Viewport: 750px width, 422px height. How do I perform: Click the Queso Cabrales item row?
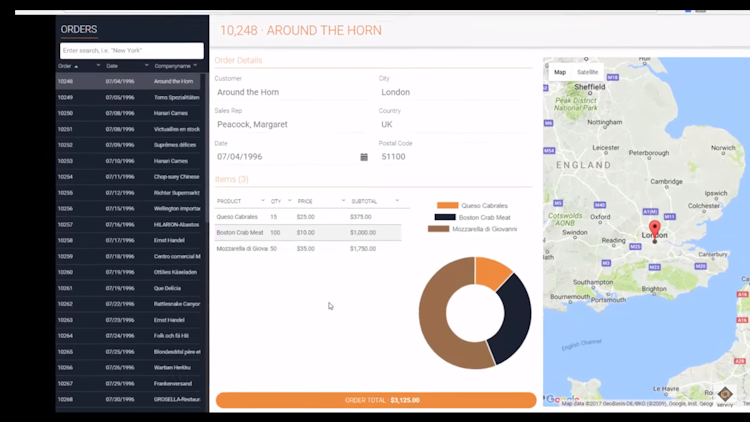308,217
